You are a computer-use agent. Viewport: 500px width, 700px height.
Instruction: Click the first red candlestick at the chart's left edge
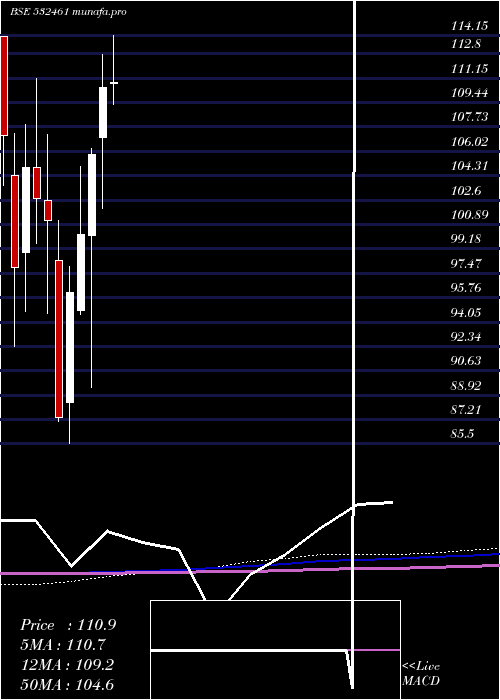(4, 86)
